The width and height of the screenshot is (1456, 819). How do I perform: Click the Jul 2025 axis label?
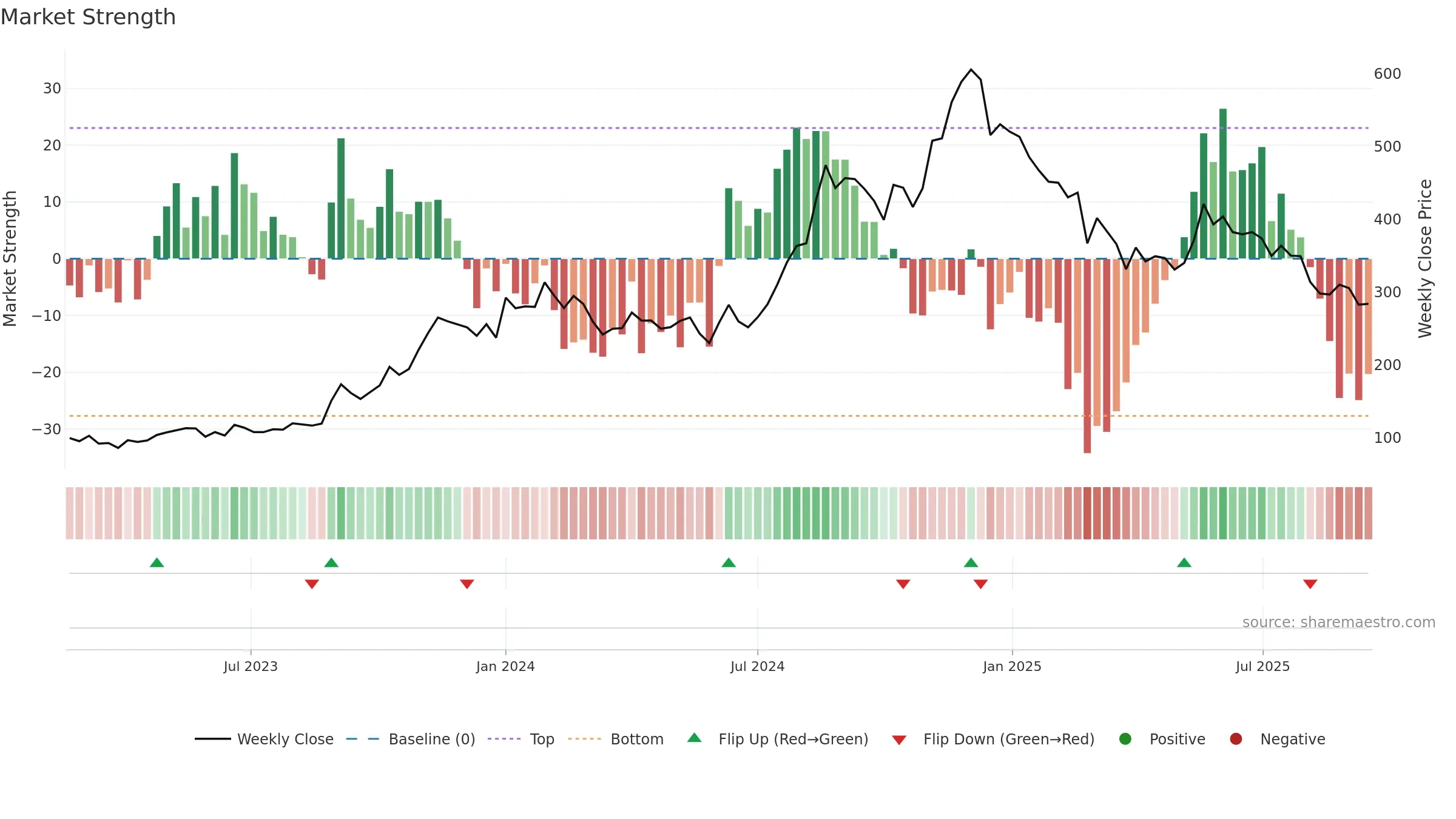point(1263,666)
